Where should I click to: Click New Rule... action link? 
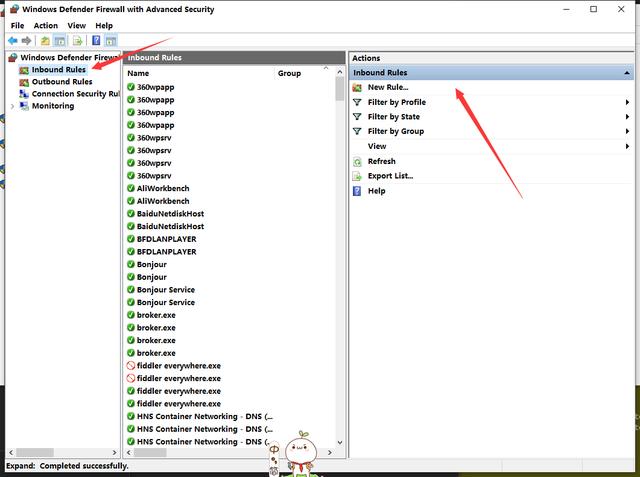point(388,87)
